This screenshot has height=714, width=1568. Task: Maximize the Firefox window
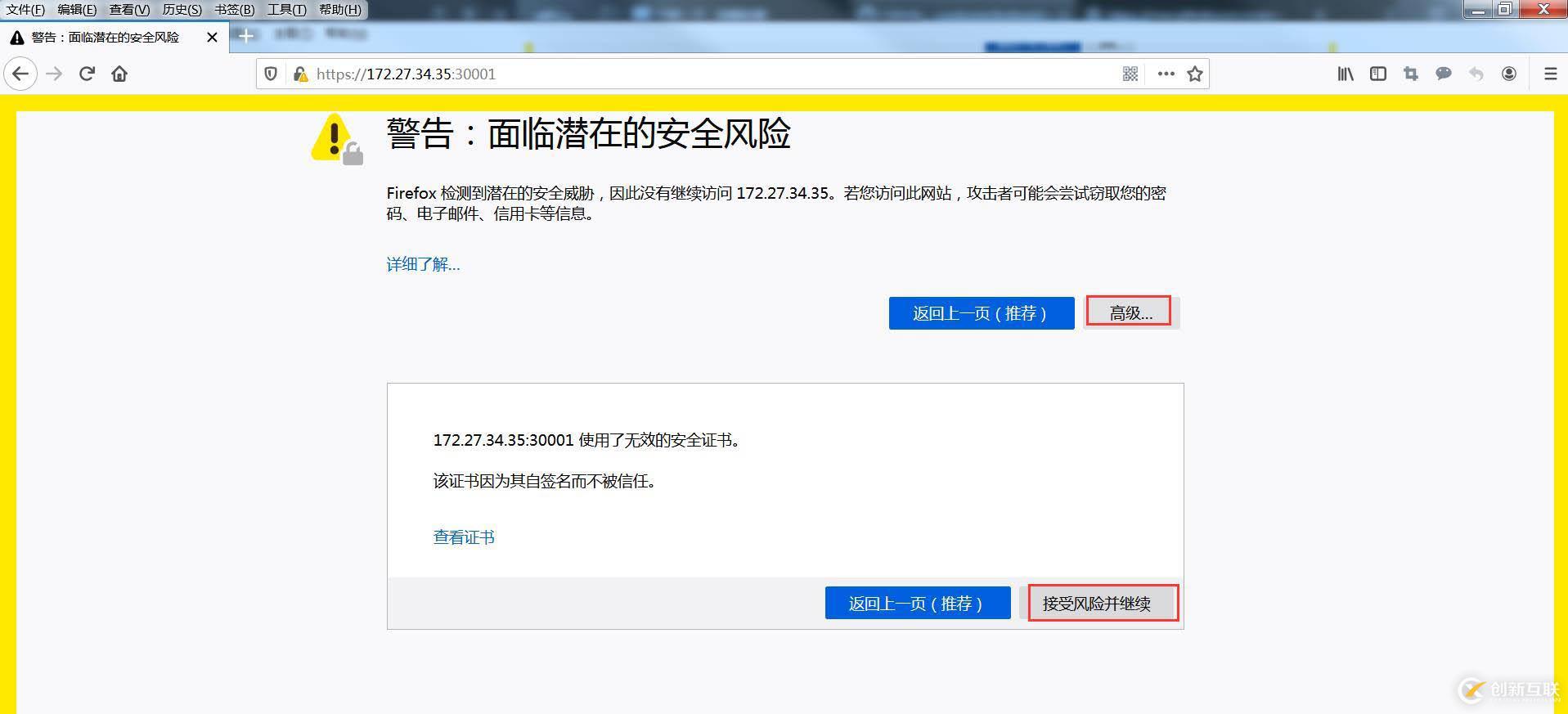[x=1504, y=10]
